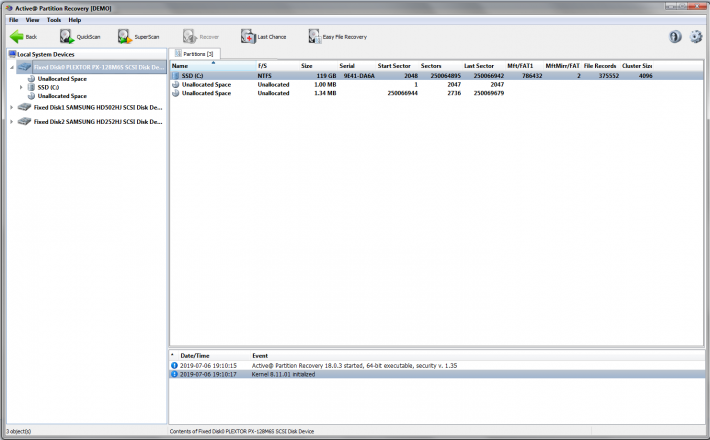The image size is (710, 440).
Task: Collapse the Fixed Disk0 PLEXTOR tree node
Action: 12,67
